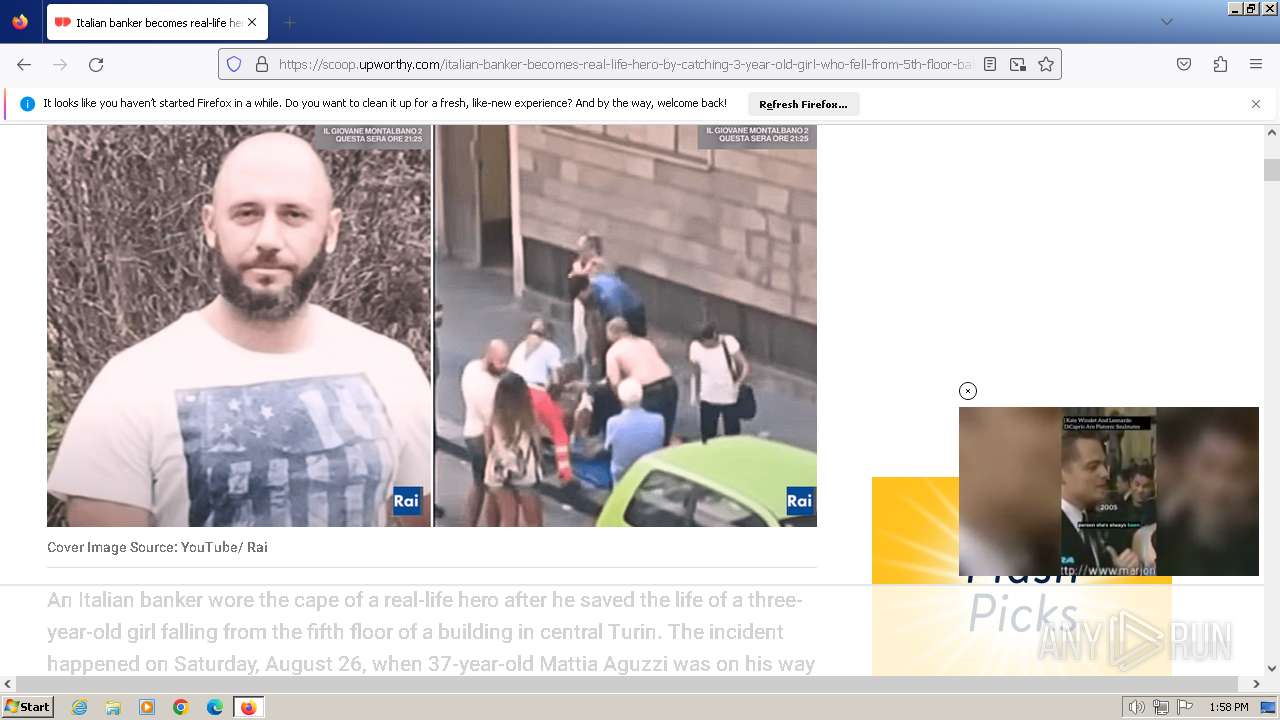
Task: Open tracking protection shield icon
Action: point(234,64)
